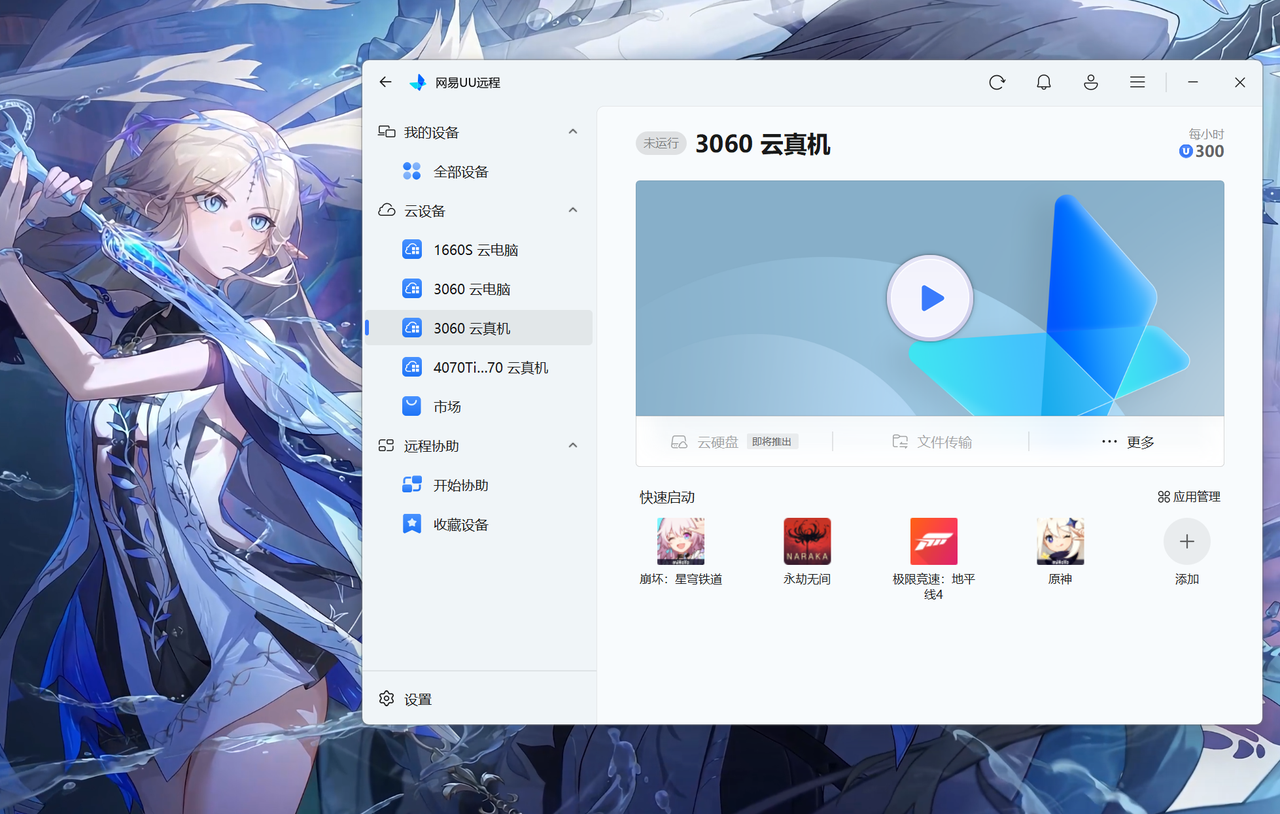
Task: Click the 添加 plus button
Action: pos(1187,541)
